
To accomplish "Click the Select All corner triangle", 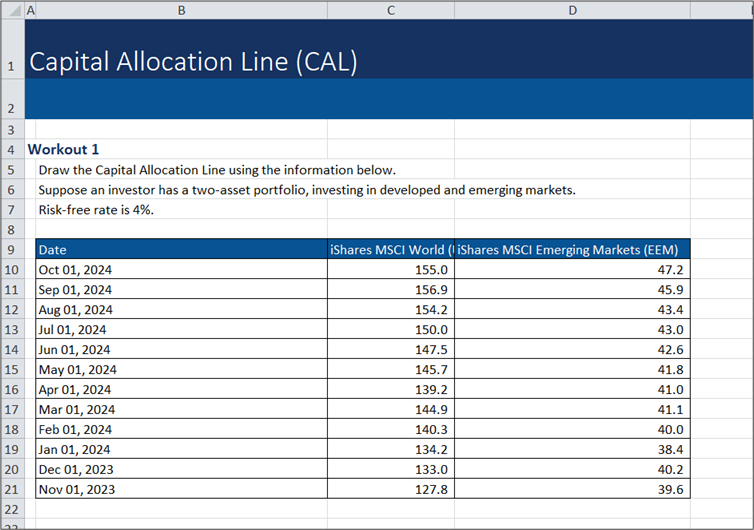I will click(10, 10).
